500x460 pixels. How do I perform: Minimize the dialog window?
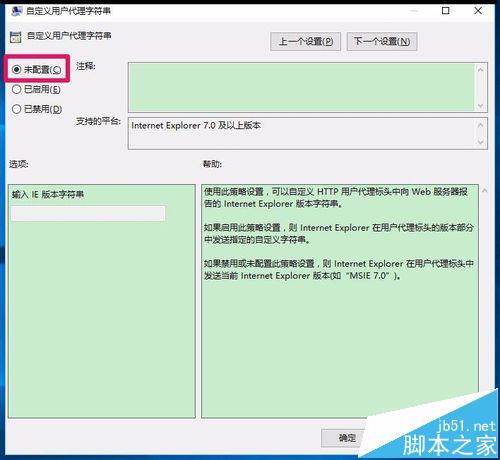[414, 11]
